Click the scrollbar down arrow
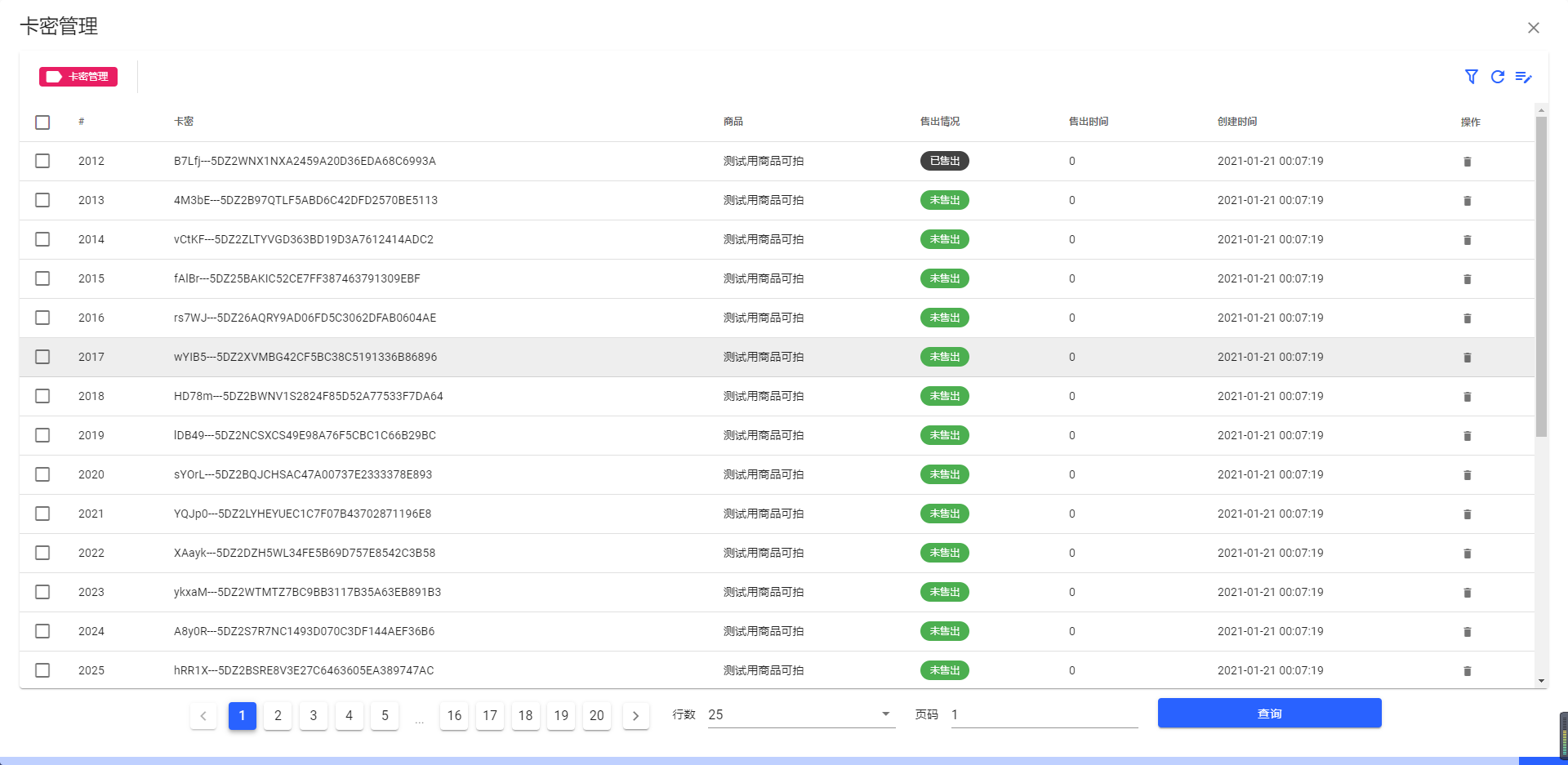The image size is (1568, 765). pyautogui.click(x=1541, y=681)
